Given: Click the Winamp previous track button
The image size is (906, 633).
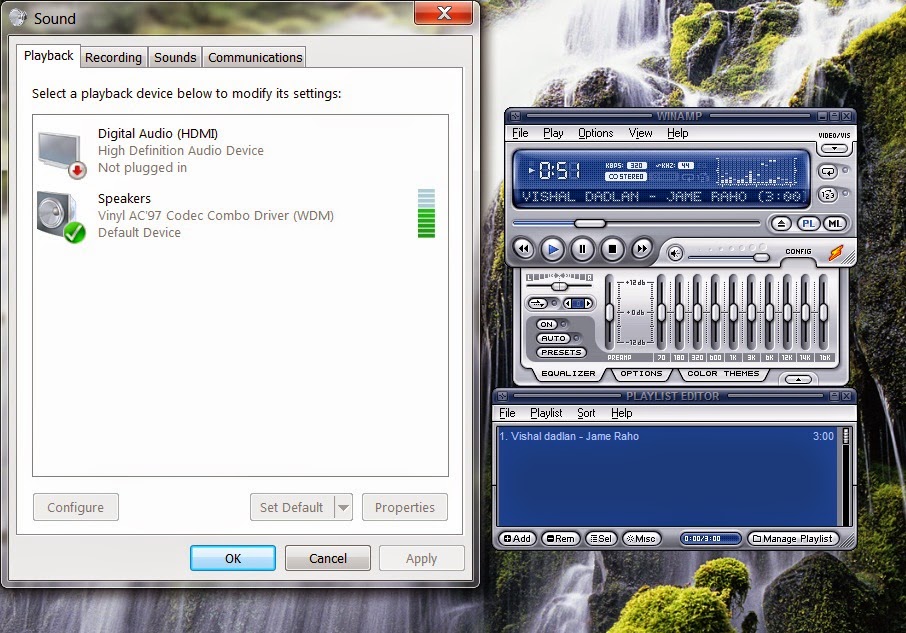Looking at the screenshot, I should click(523, 249).
